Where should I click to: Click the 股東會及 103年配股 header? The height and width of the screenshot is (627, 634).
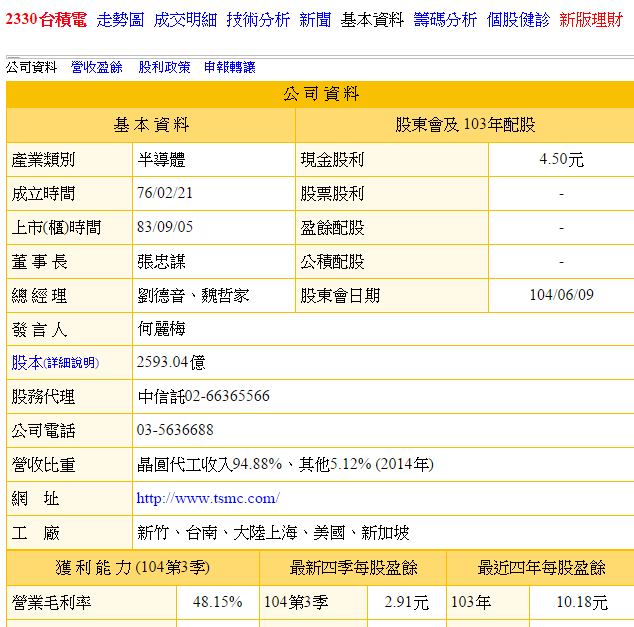coord(465,125)
